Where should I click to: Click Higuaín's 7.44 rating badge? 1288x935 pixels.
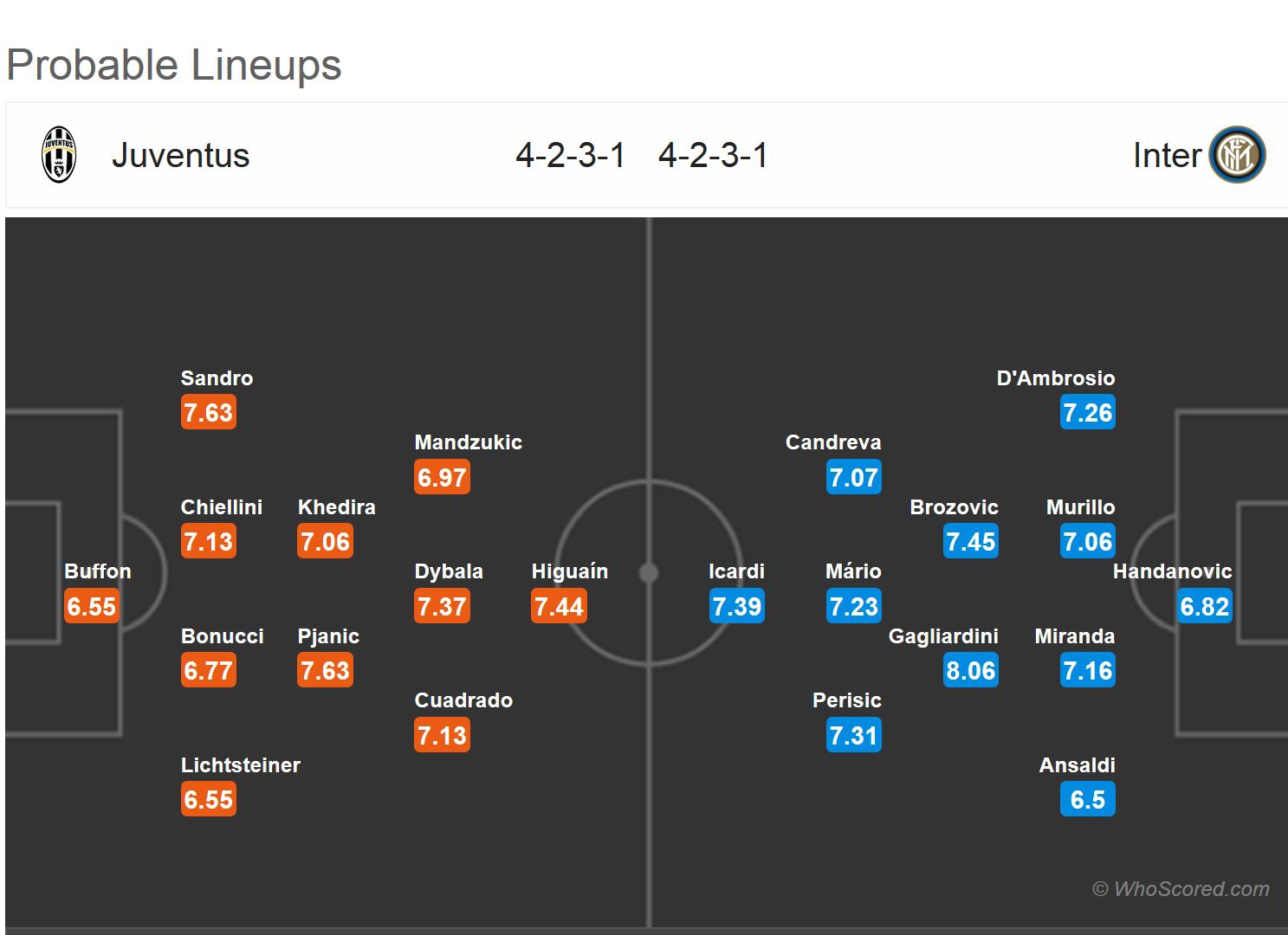tap(559, 606)
